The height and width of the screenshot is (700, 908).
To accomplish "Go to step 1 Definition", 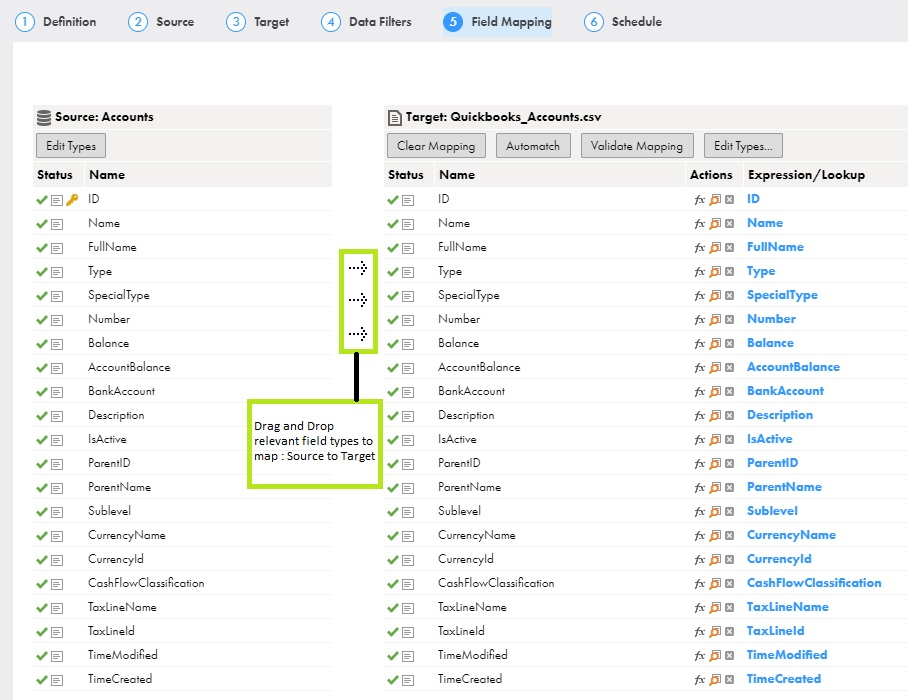I will [56, 22].
